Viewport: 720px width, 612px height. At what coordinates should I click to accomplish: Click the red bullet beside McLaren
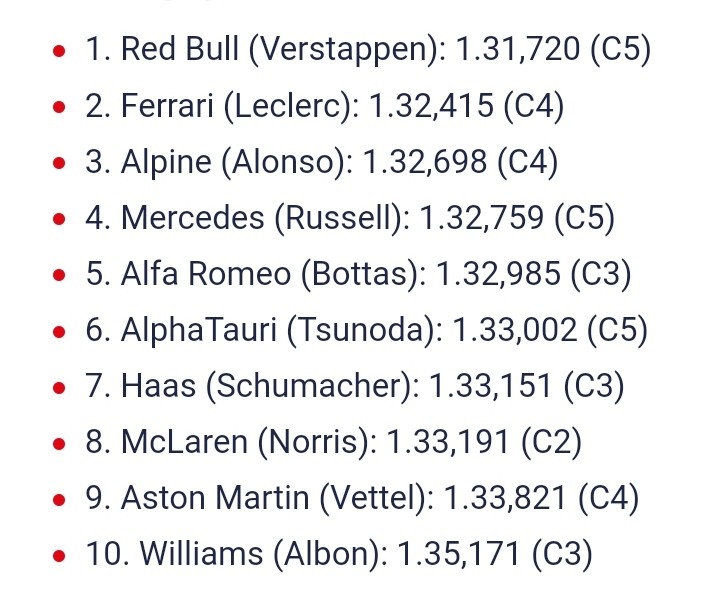(59, 444)
